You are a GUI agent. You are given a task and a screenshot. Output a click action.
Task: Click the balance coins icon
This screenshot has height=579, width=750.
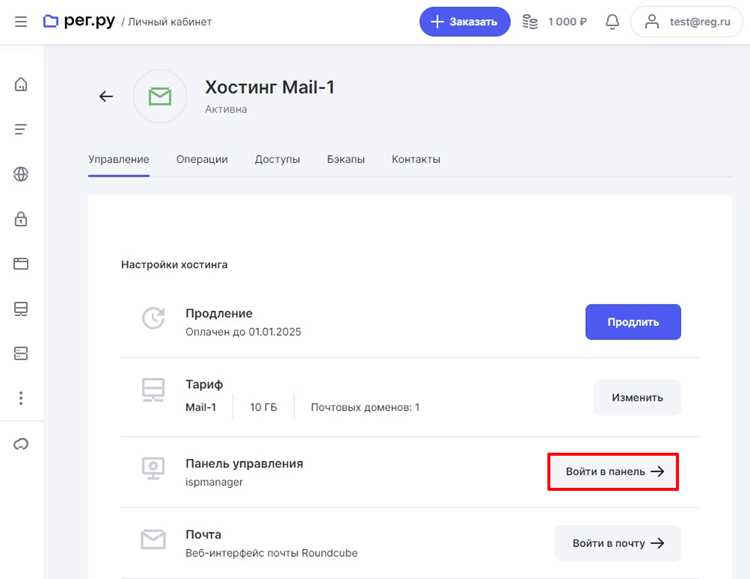(530, 22)
